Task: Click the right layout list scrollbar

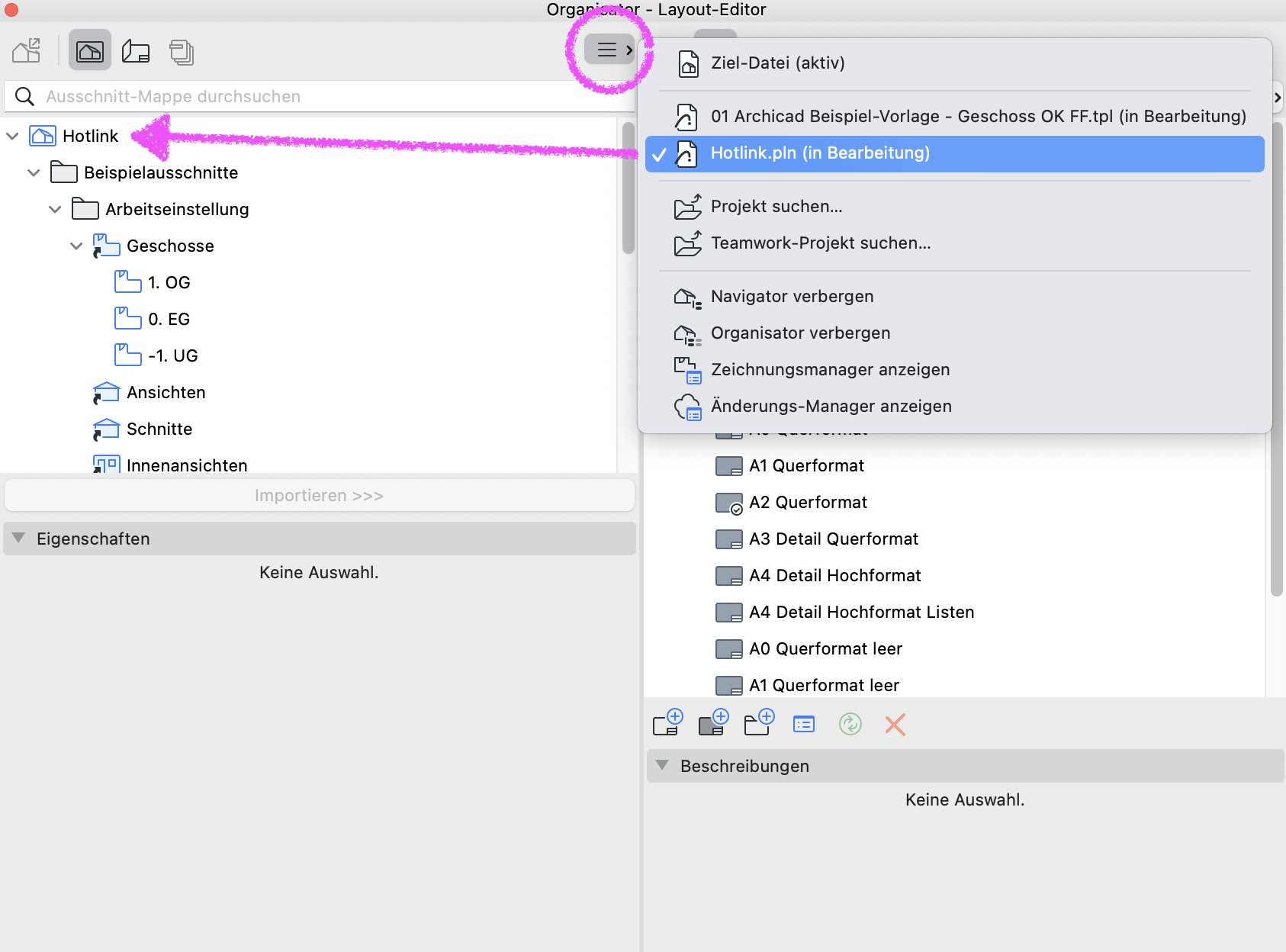Action: point(1277,359)
